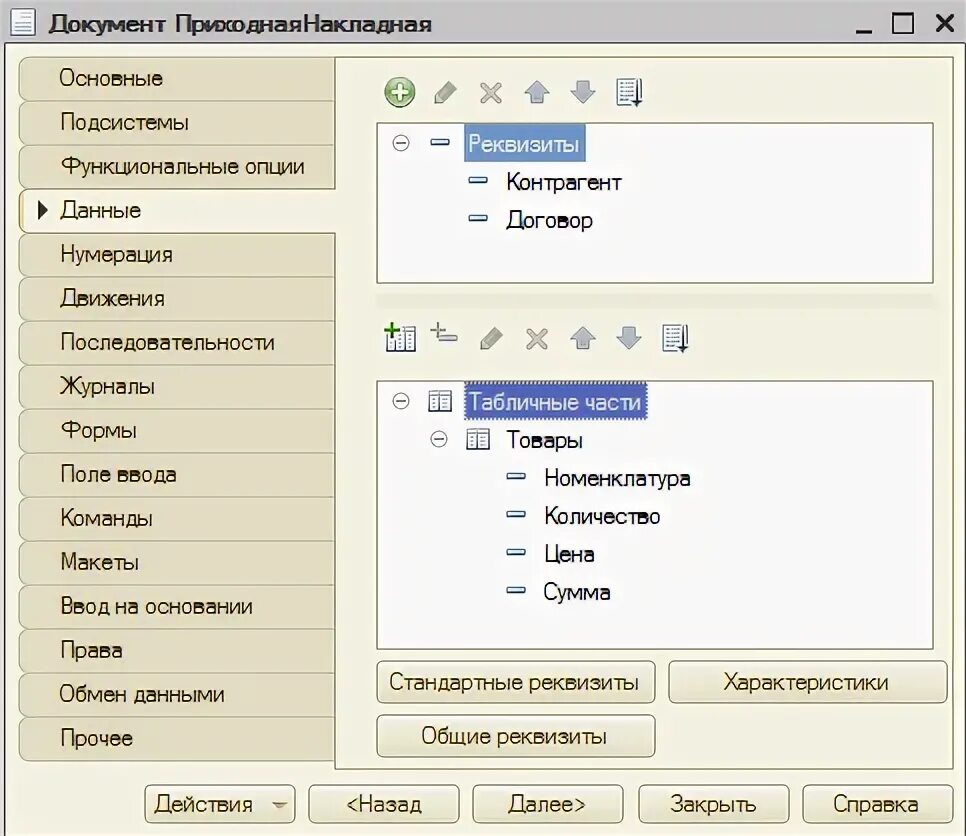Click the table icon beside Товары
The image size is (966, 836).
point(478,439)
